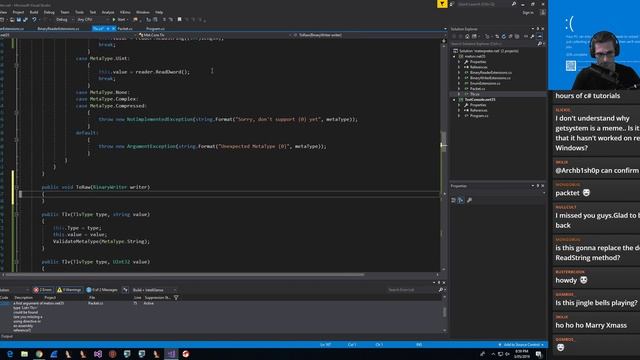
Task: Open the Project menu
Action: 18,12
